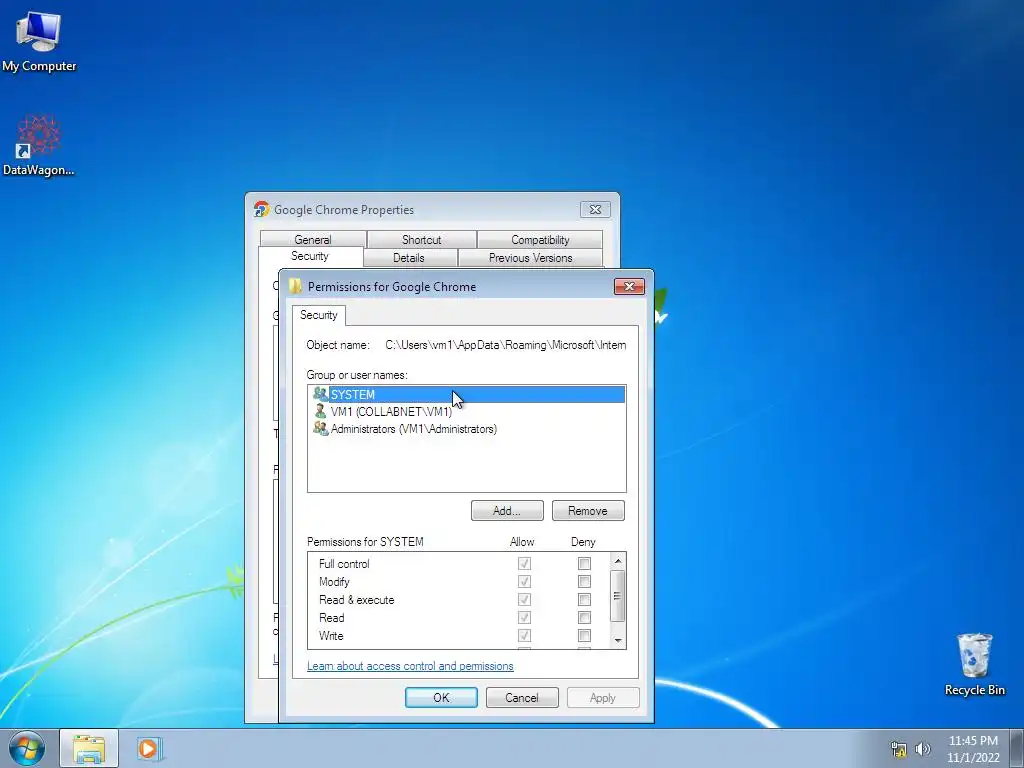Open Learn about access control link
The image size is (1024, 768).
pos(410,666)
